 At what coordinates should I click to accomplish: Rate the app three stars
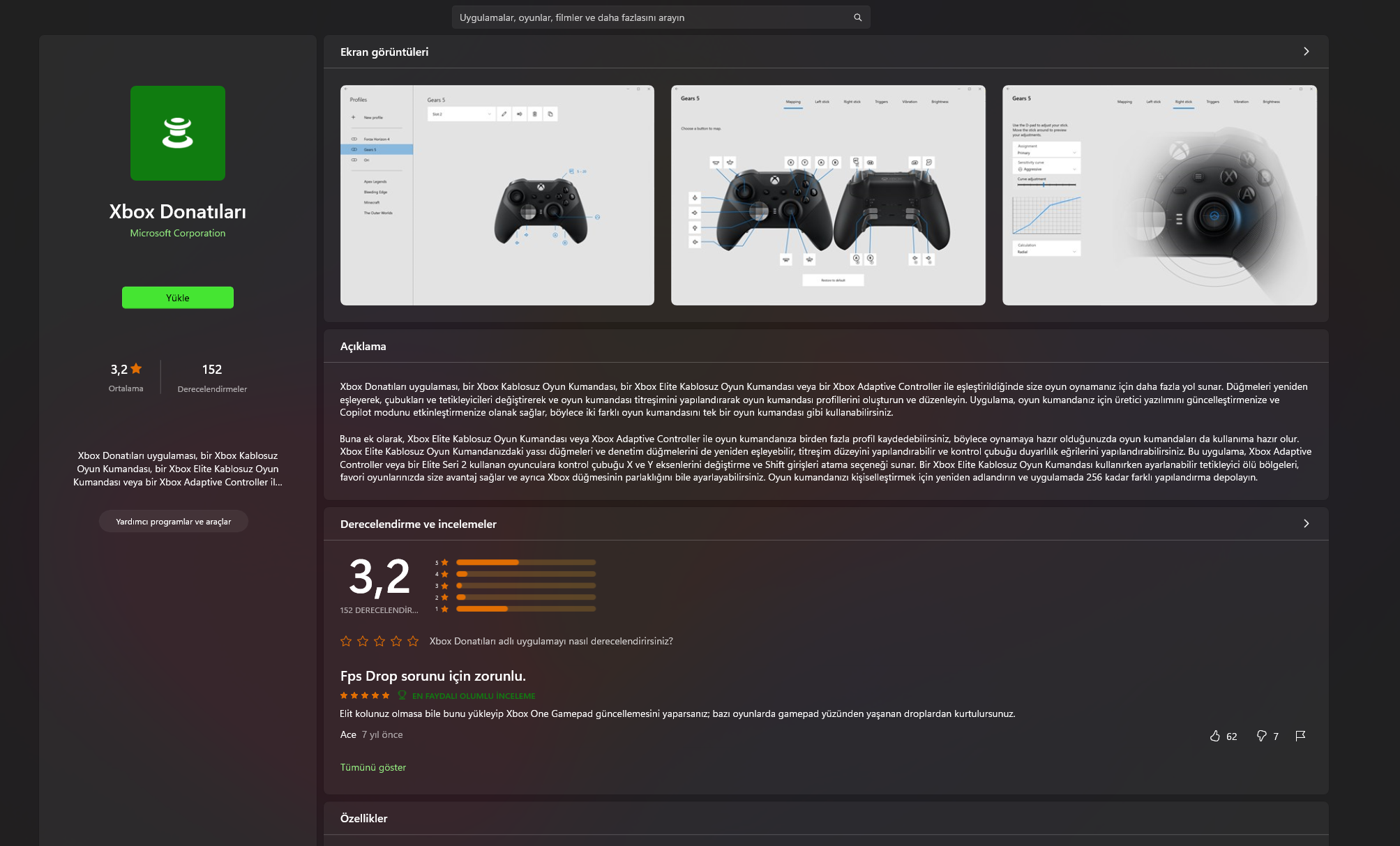coord(379,641)
